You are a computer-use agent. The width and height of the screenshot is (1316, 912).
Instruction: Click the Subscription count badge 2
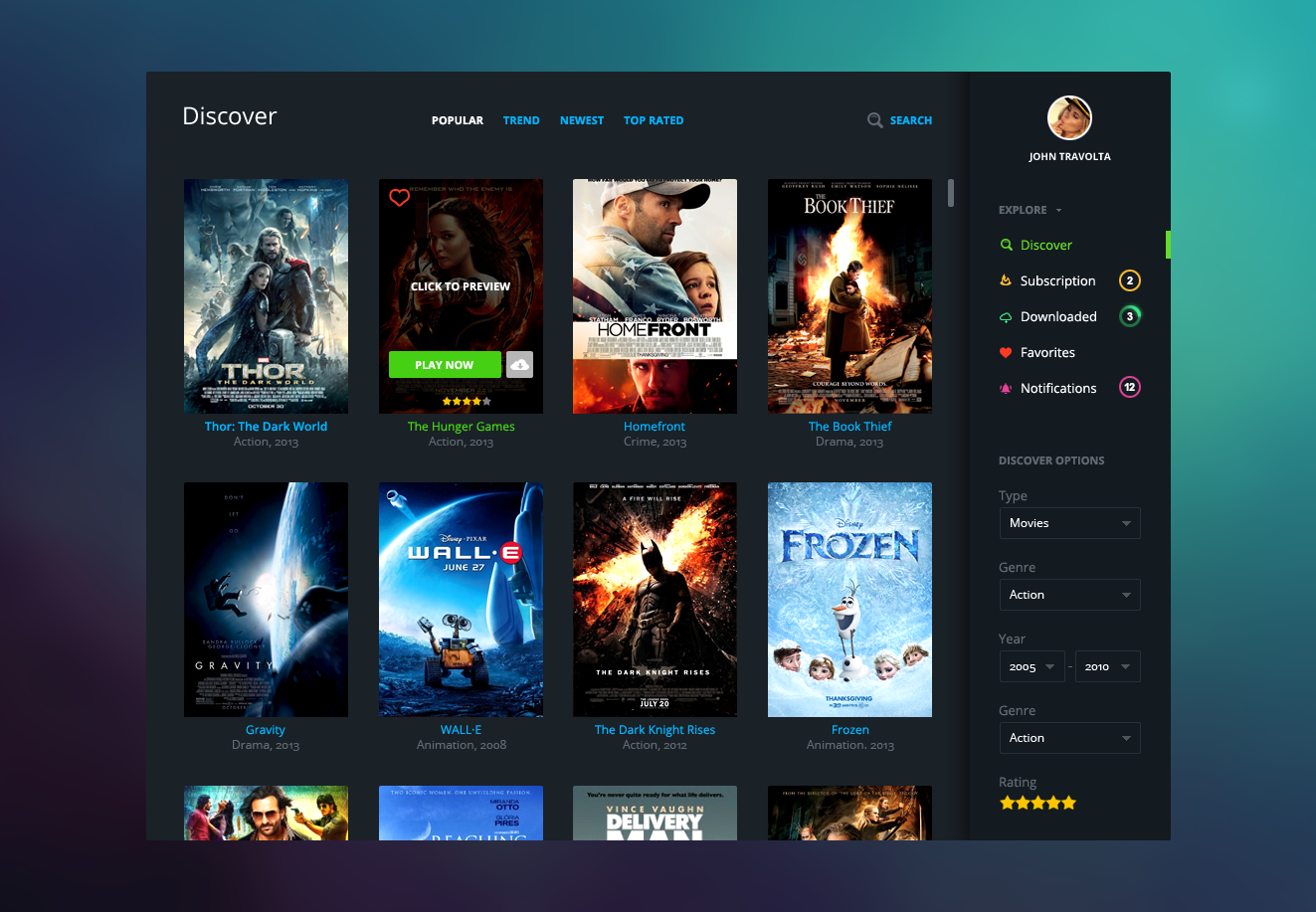pos(1129,280)
